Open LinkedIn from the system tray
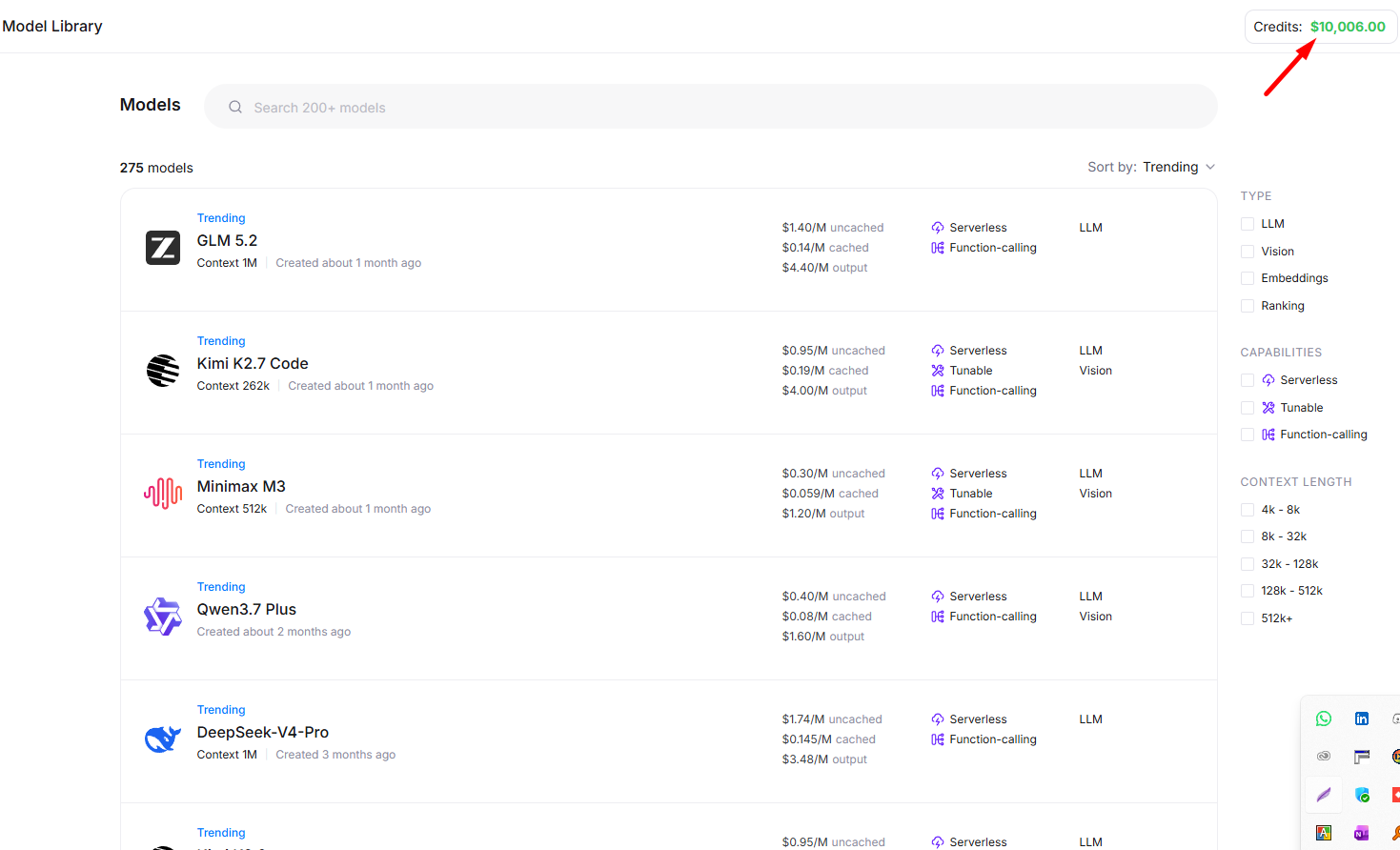Screen dimensions: 1400x850 [x=1362, y=718]
